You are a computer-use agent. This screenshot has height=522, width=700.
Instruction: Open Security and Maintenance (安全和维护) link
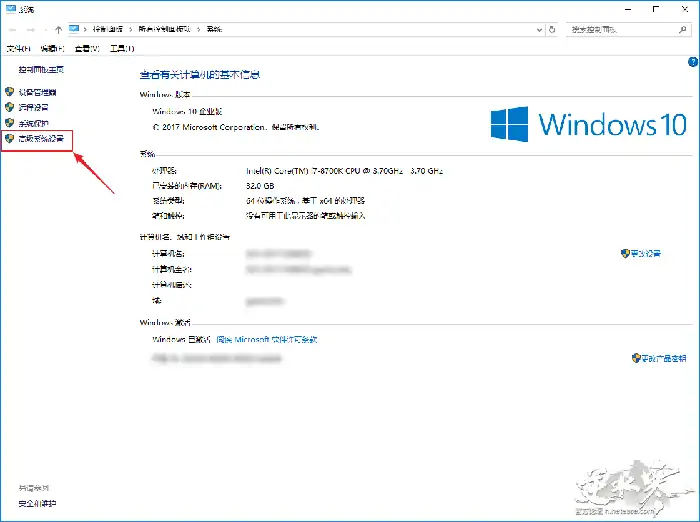tap(37, 504)
